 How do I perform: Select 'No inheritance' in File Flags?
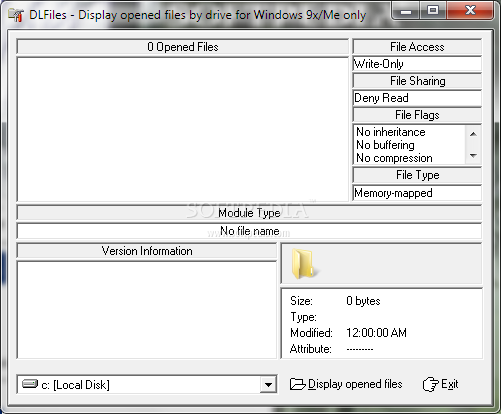coord(391,132)
